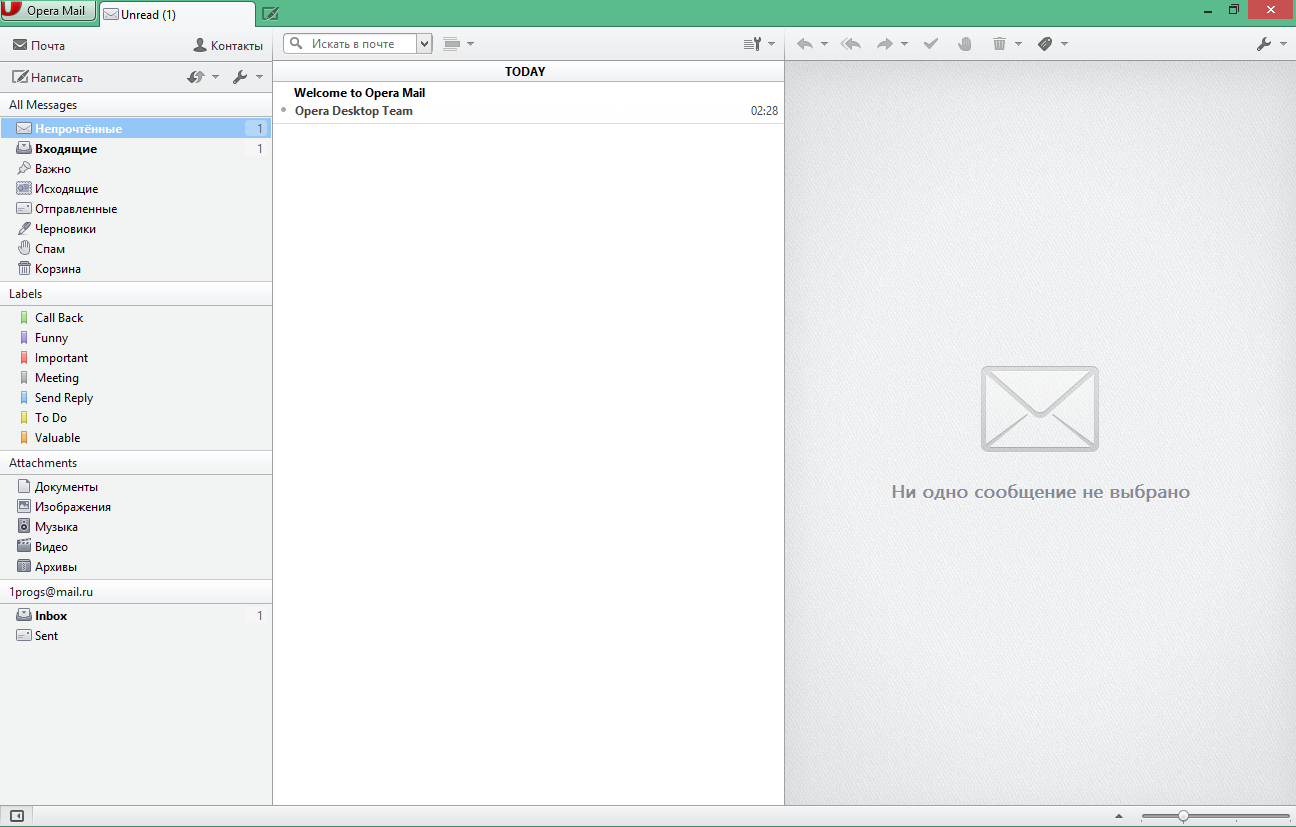Open the message list view layout icon
The height and width of the screenshot is (827, 1296).
[451, 44]
